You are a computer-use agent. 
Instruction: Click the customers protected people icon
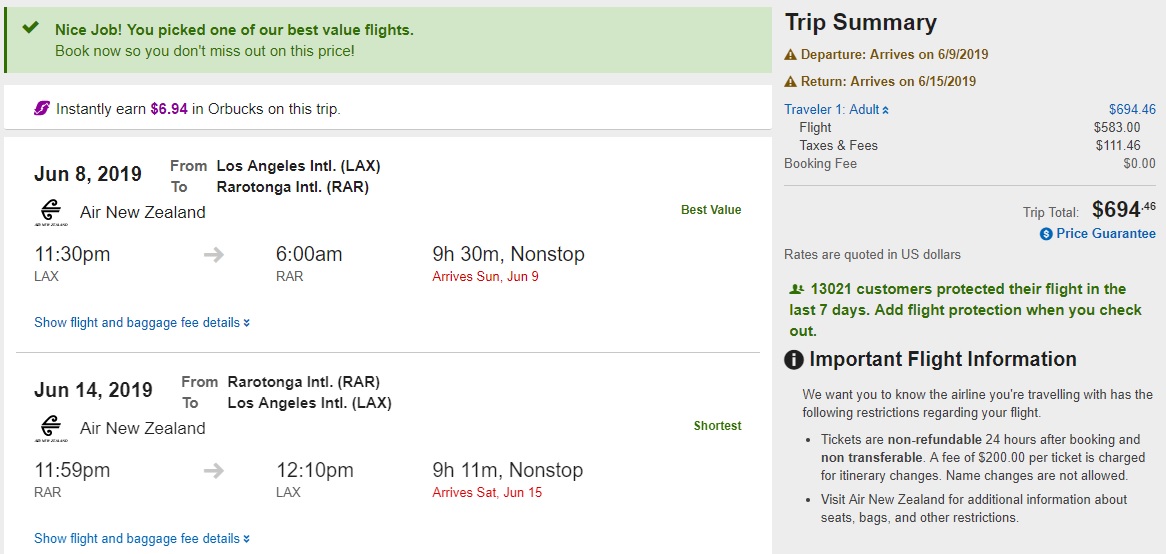pos(797,289)
